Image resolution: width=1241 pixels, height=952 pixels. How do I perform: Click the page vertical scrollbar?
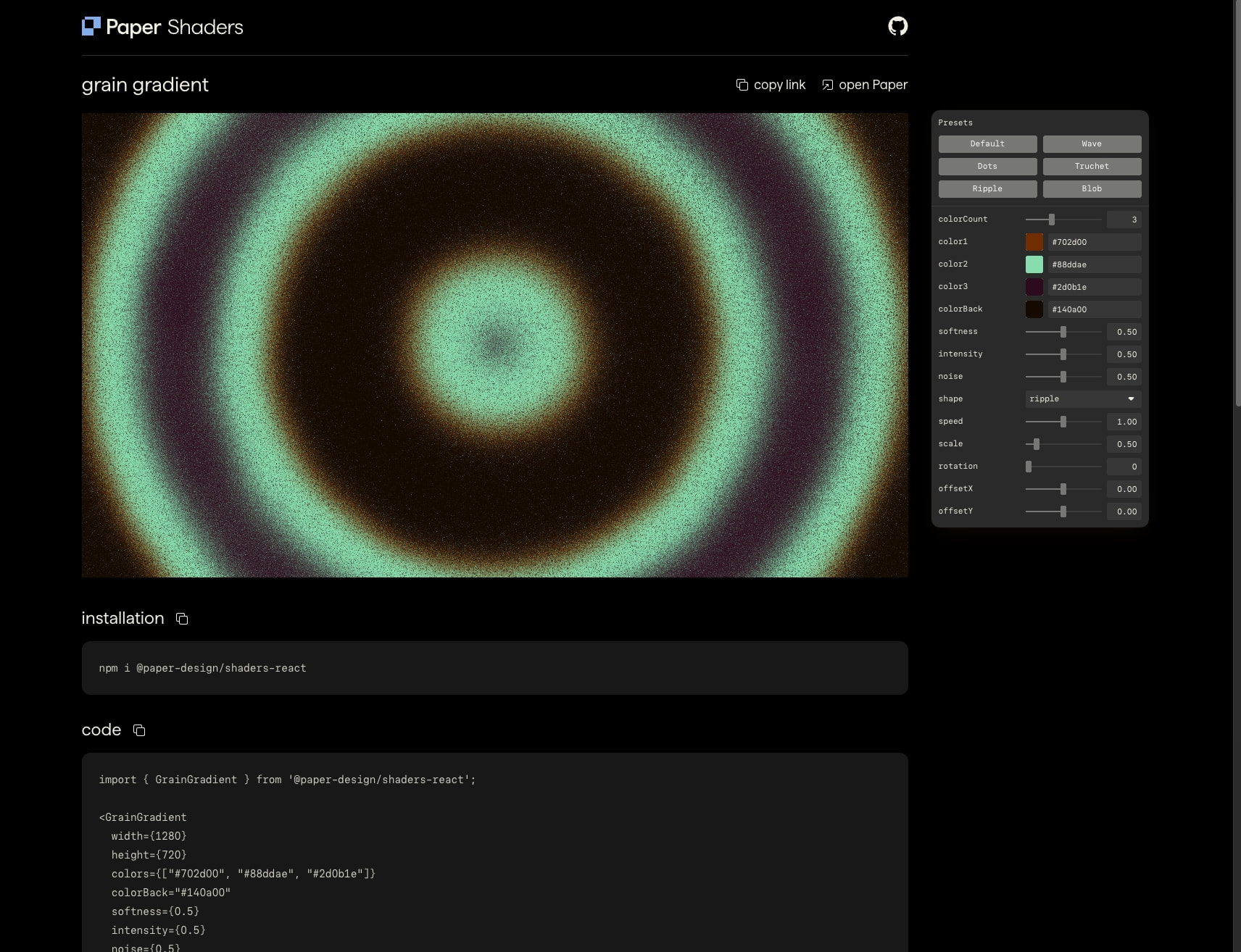1237,203
